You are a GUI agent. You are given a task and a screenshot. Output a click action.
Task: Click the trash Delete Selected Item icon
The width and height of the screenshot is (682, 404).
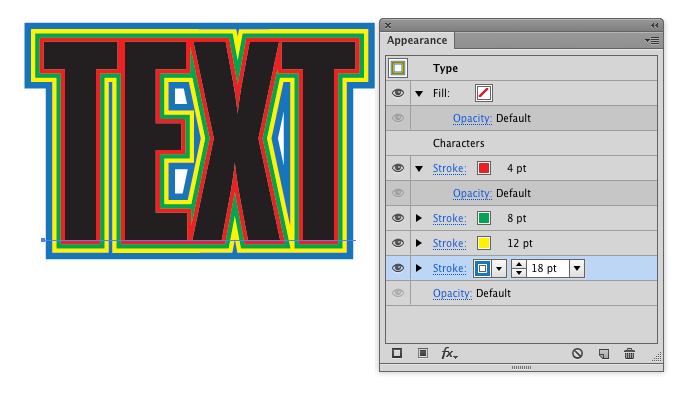629,354
